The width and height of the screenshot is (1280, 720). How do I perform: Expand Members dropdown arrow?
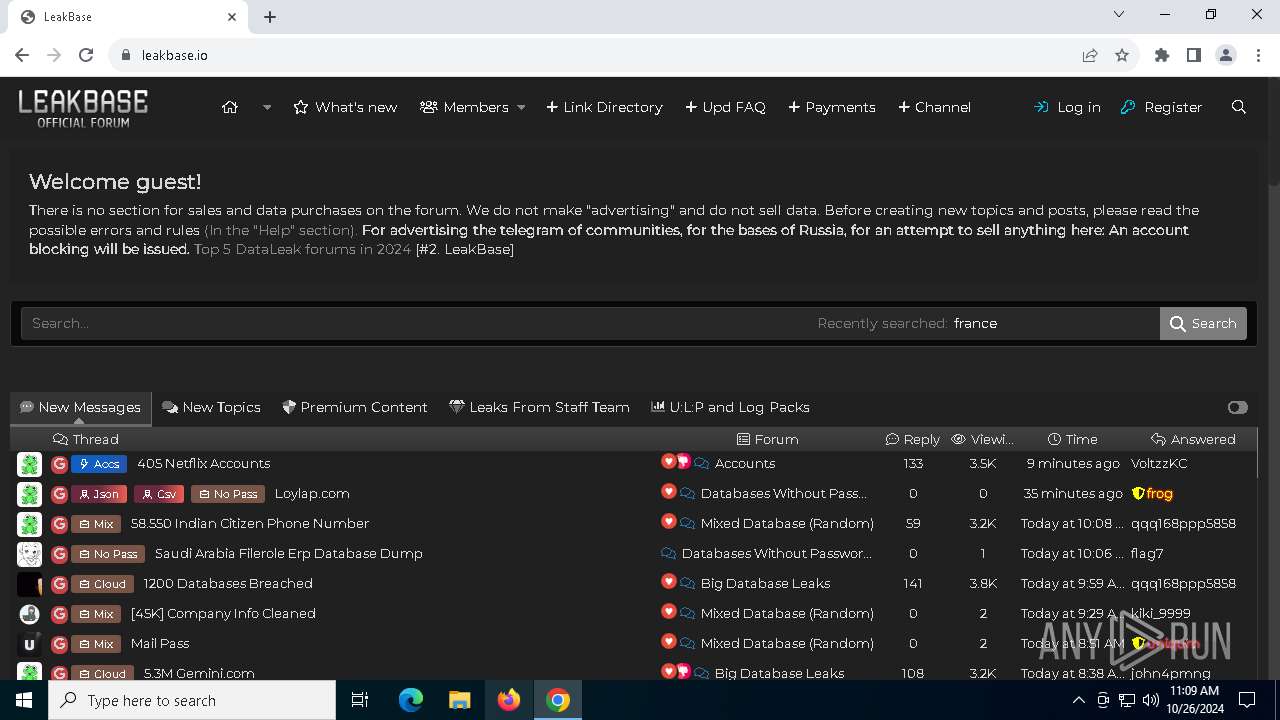coord(521,107)
